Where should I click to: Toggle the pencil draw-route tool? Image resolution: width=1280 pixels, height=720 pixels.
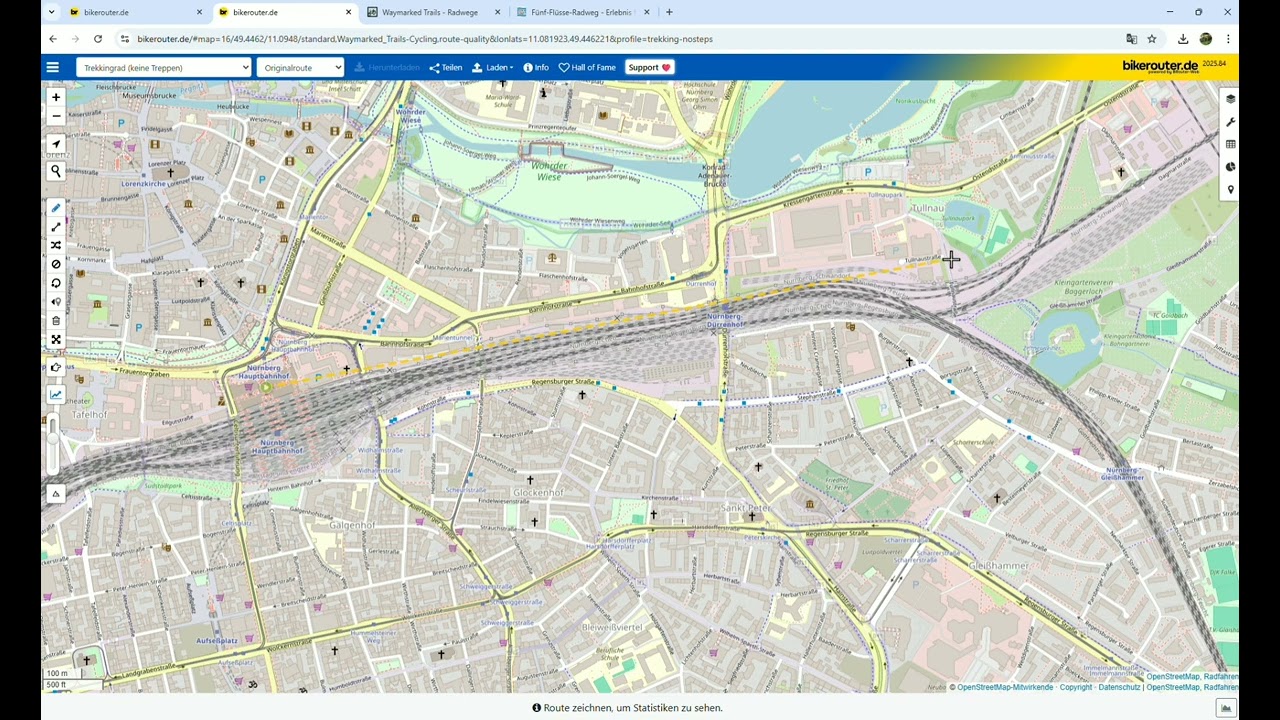coord(56,208)
